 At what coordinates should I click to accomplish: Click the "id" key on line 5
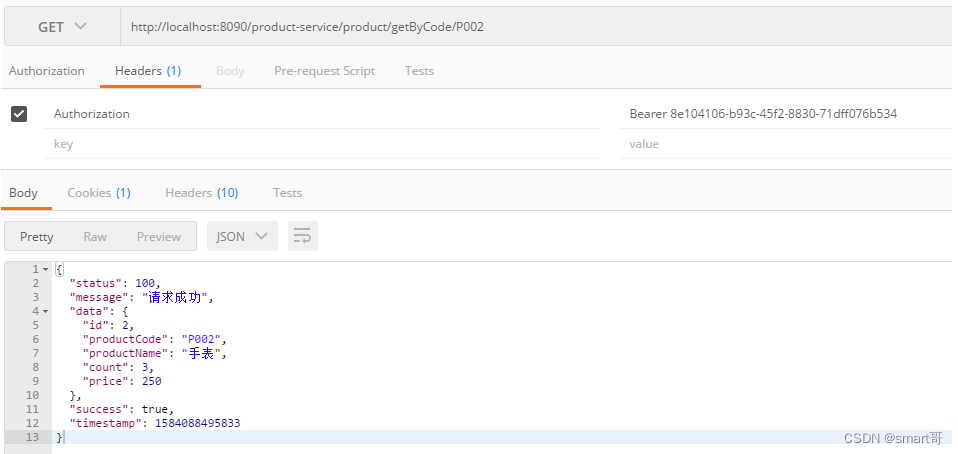[x=94, y=325]
